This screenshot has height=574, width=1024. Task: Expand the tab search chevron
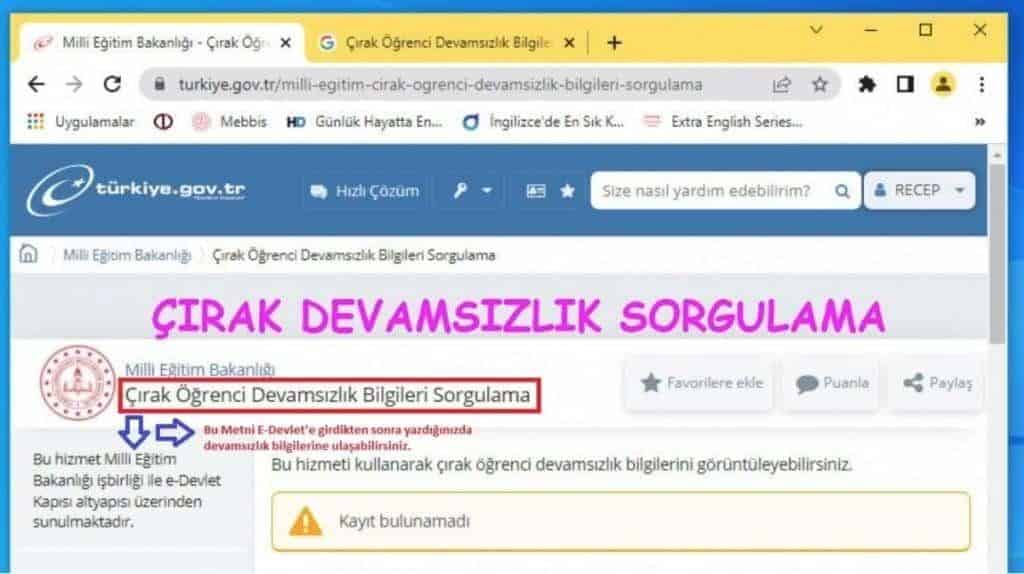(x=816, y=30)
